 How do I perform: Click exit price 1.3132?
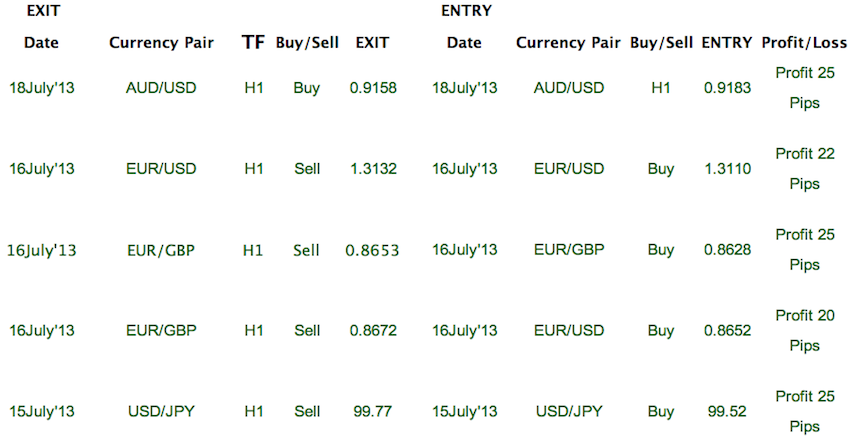click(x=373, y=169)
